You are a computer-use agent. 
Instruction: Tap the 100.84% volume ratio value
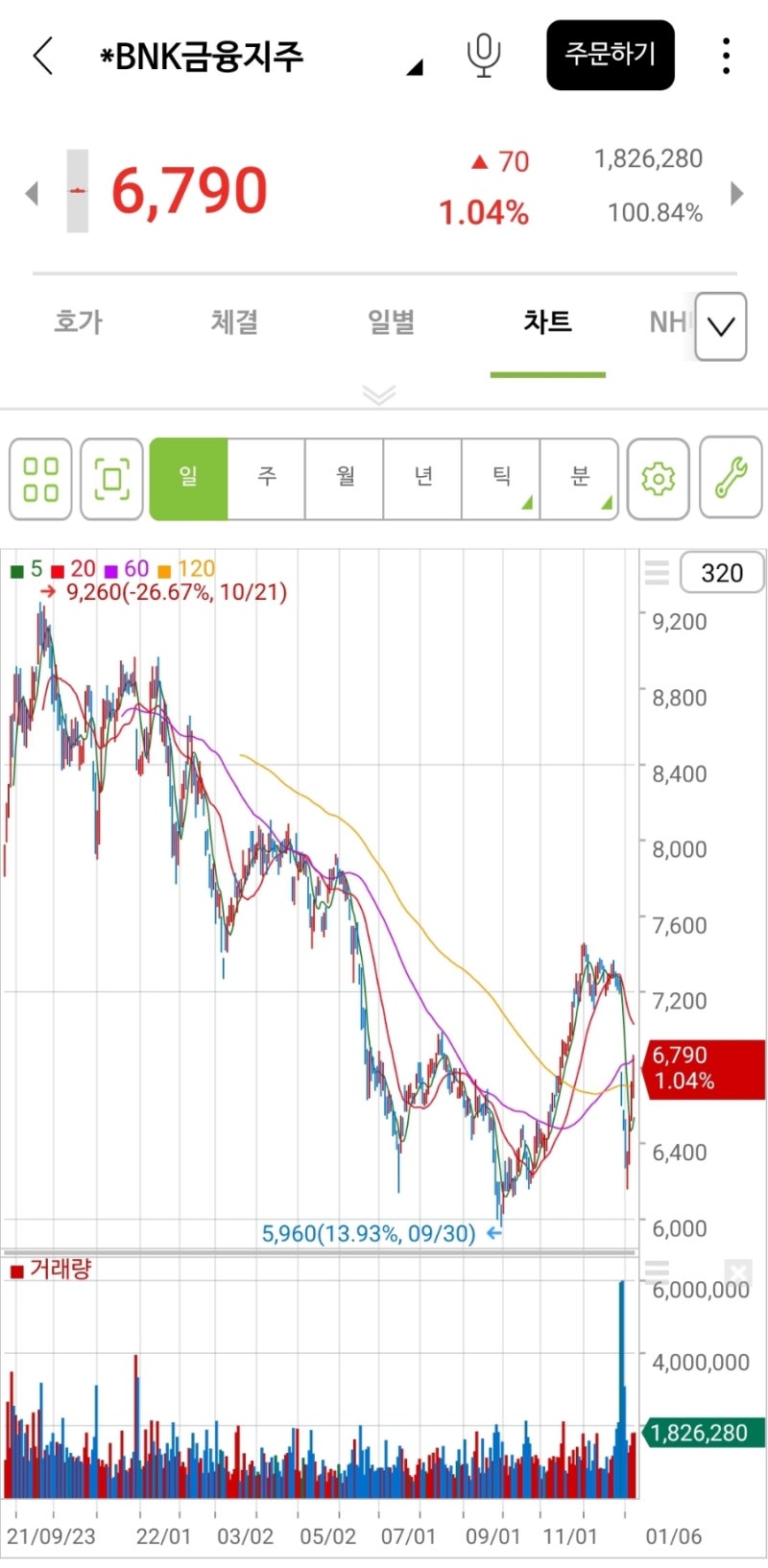point(656,212)
